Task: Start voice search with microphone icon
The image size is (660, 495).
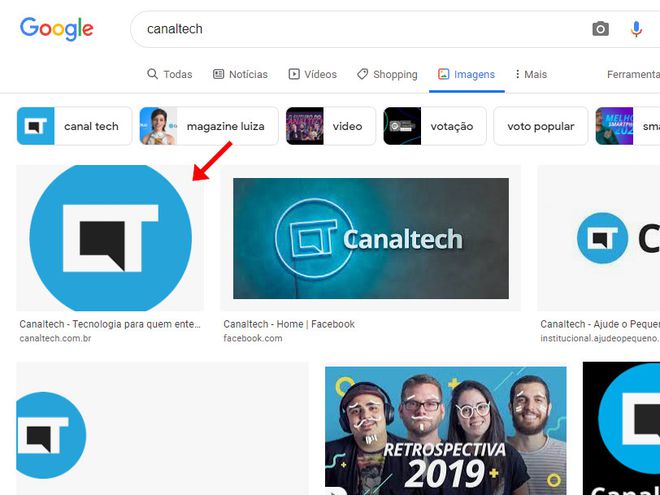Action: pyautogui.click(x=636, y=29)
